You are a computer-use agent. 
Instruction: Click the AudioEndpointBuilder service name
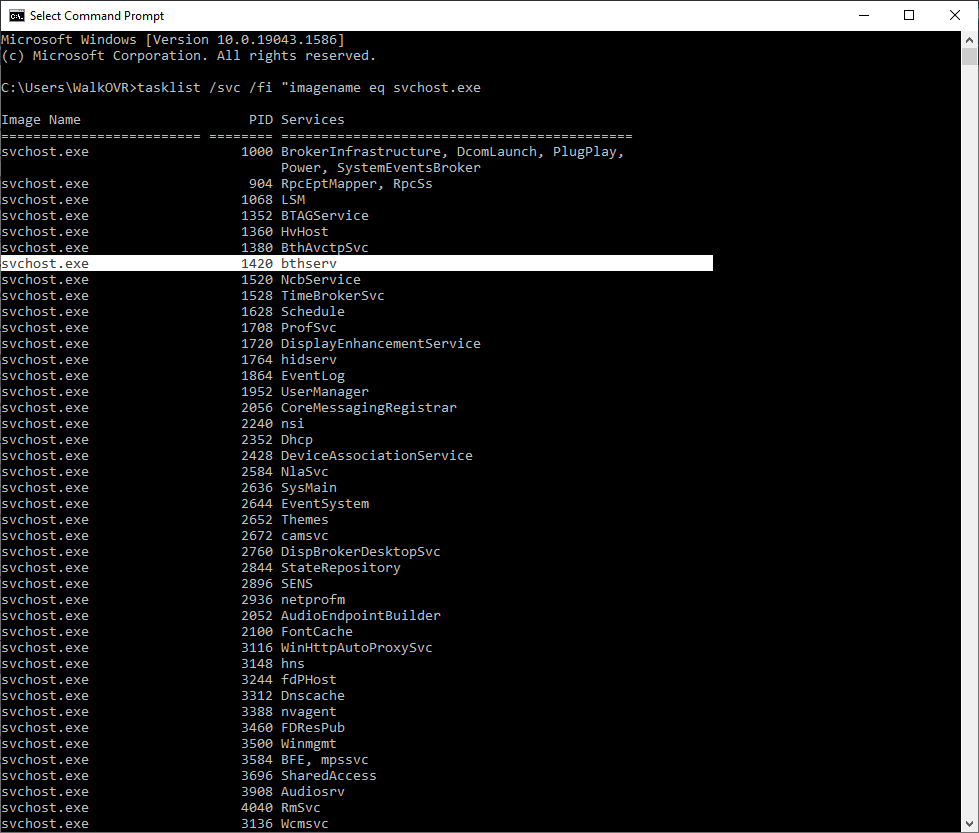pyautogui.click(x=360, y=616)
